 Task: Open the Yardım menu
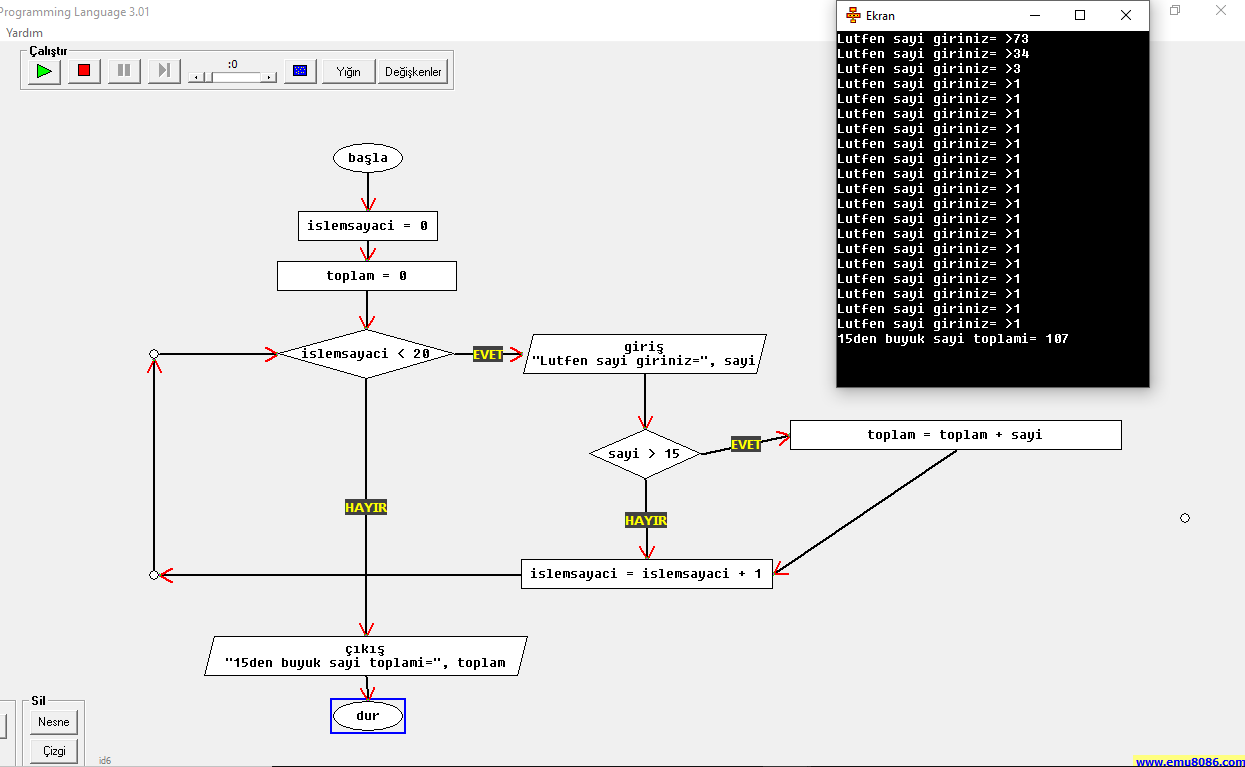point(24,32)
